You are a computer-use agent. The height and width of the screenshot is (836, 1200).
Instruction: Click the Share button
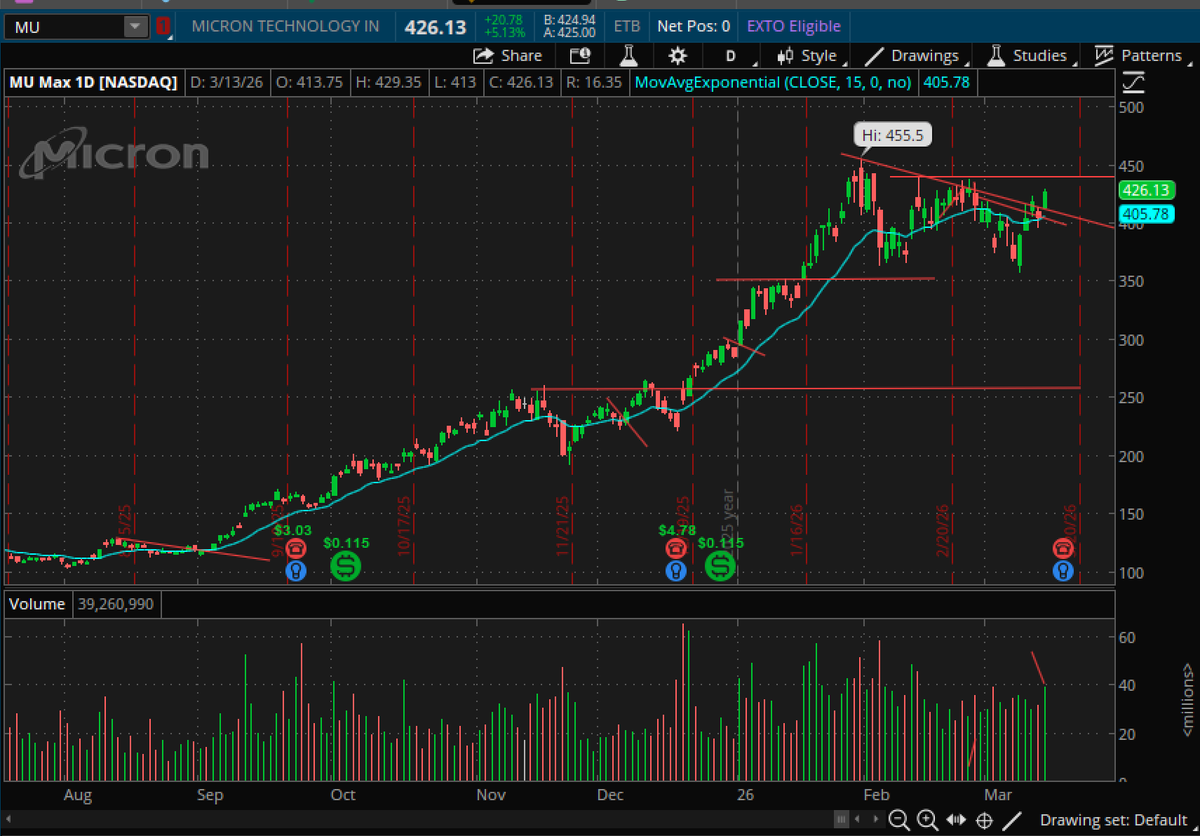coord(508,56)
